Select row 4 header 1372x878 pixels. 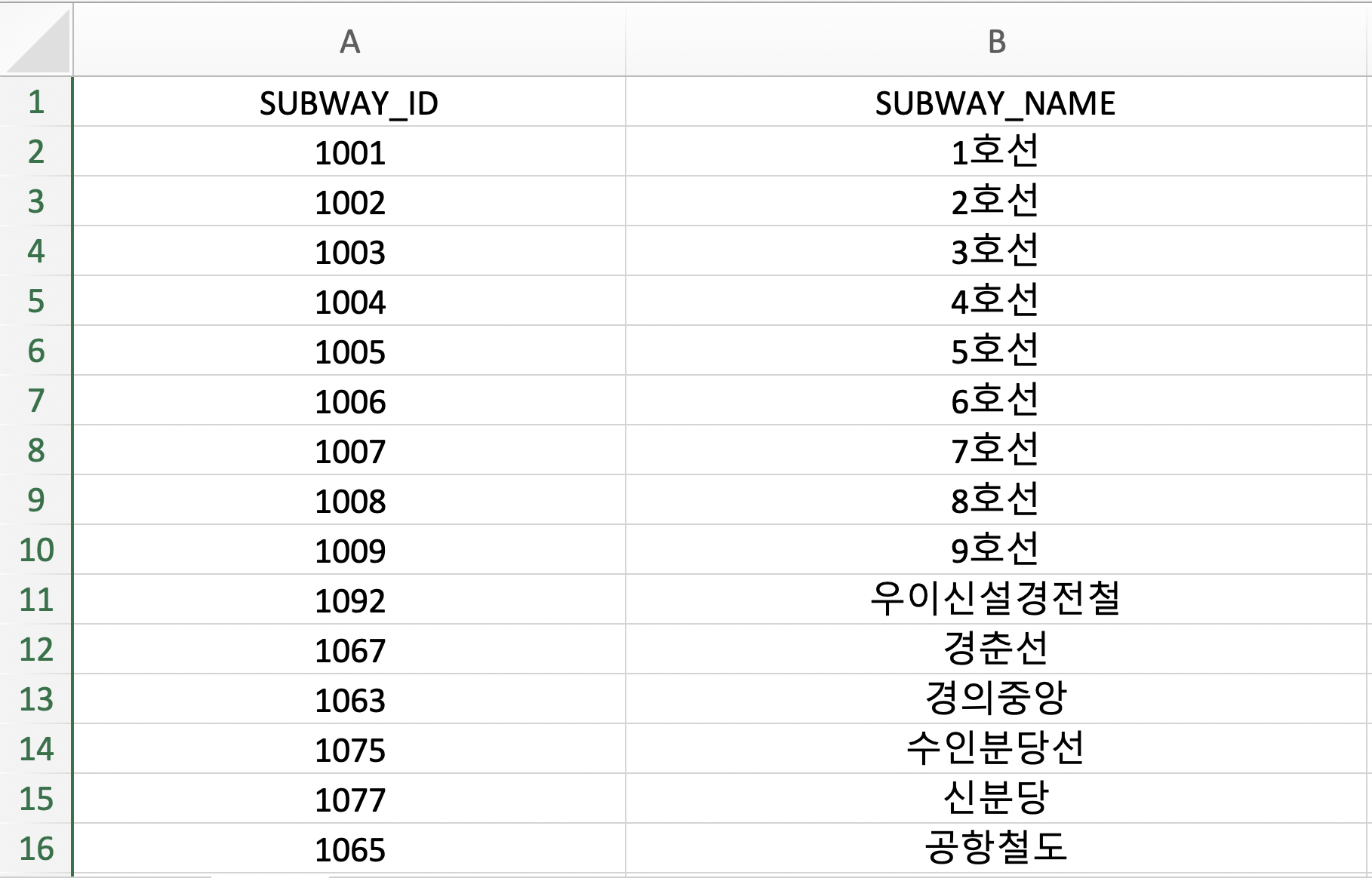click(x=35, y=251)
